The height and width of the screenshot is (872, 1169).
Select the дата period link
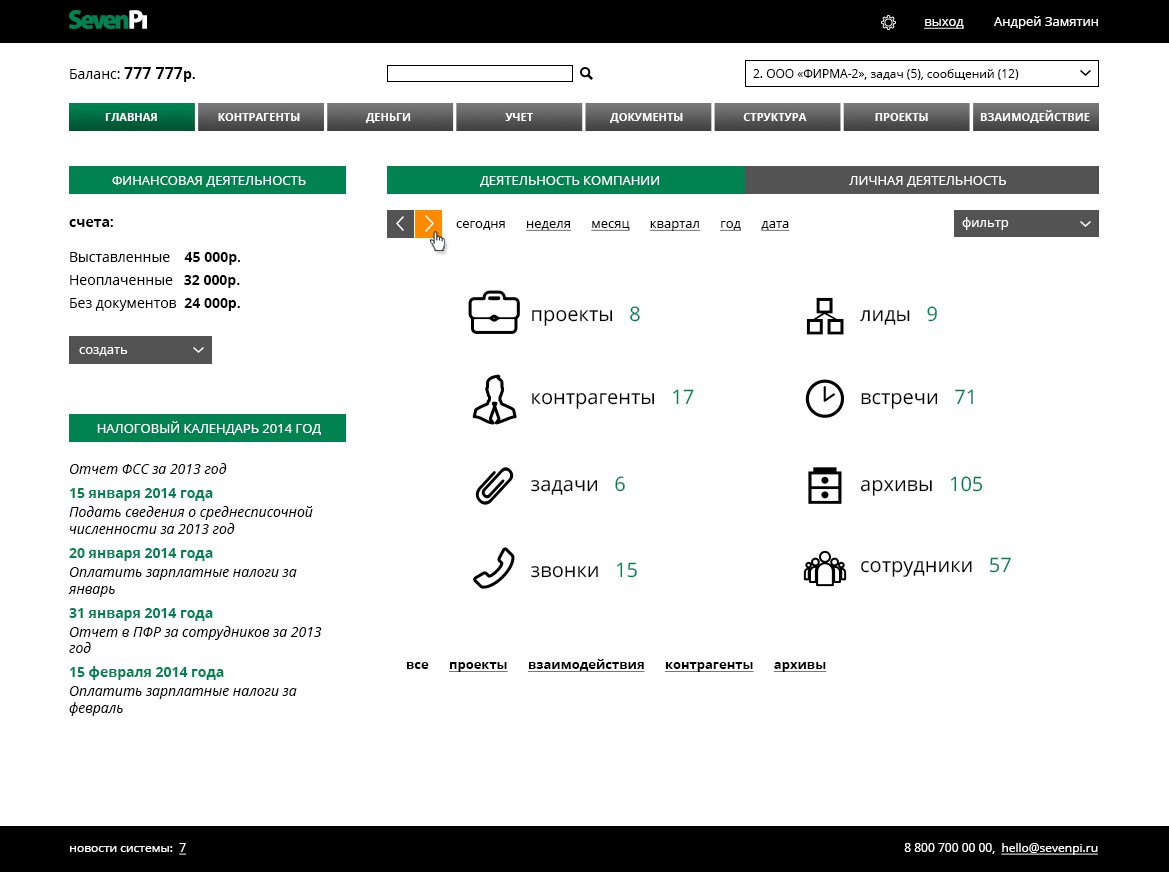tap(775, 224)
